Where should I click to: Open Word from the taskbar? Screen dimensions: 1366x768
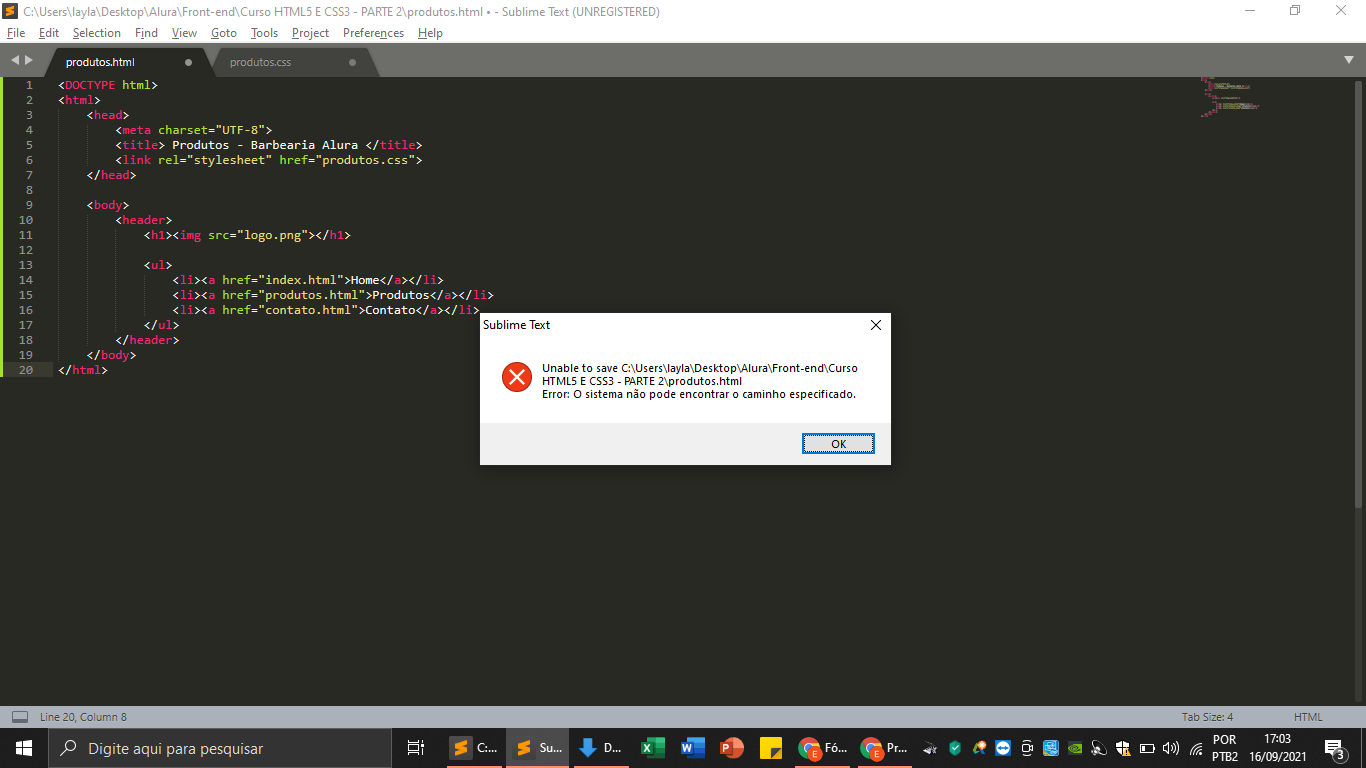(692, 748)
